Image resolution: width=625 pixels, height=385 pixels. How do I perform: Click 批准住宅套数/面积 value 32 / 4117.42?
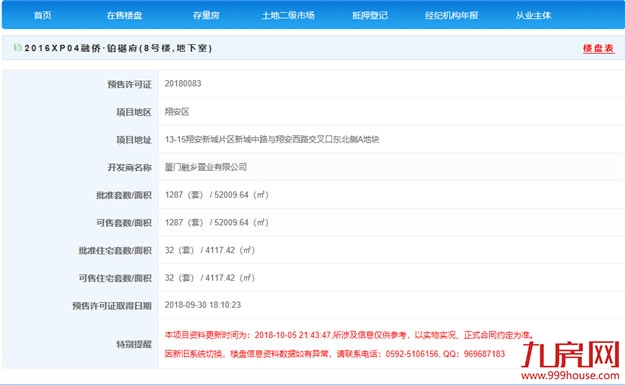(210, 250)
